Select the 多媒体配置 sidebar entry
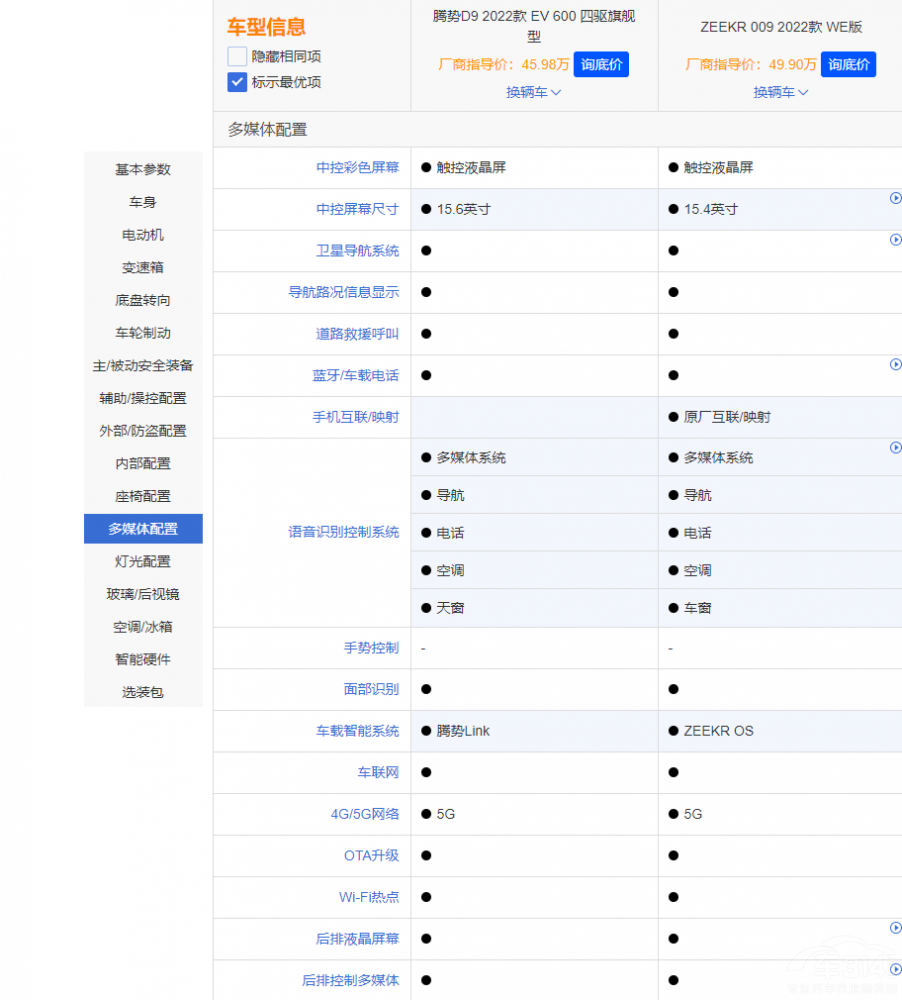 coord(143,528)
